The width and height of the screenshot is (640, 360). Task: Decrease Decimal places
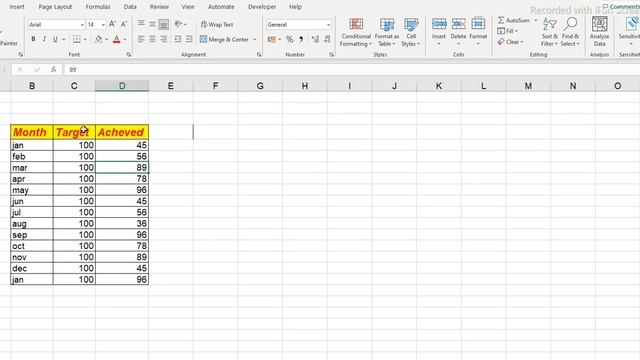pos(327,39)
